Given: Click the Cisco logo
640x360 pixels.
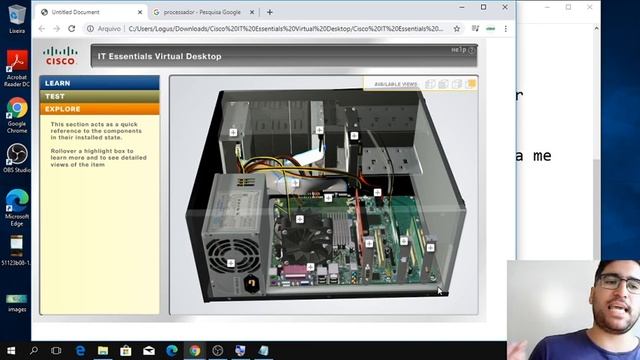Looking at the screenshot, I should coord(60,56).
